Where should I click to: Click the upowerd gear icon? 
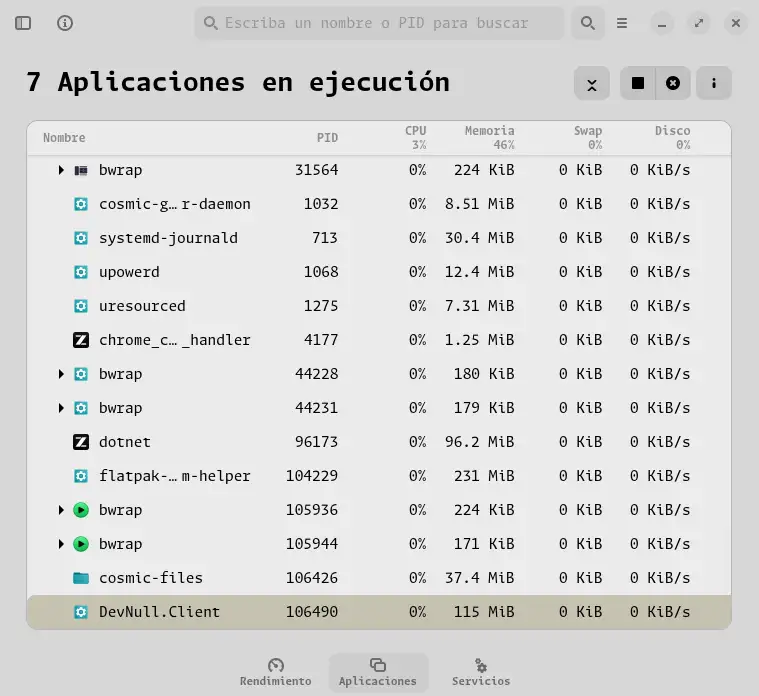pyautogui.click(x=81, y=272)
